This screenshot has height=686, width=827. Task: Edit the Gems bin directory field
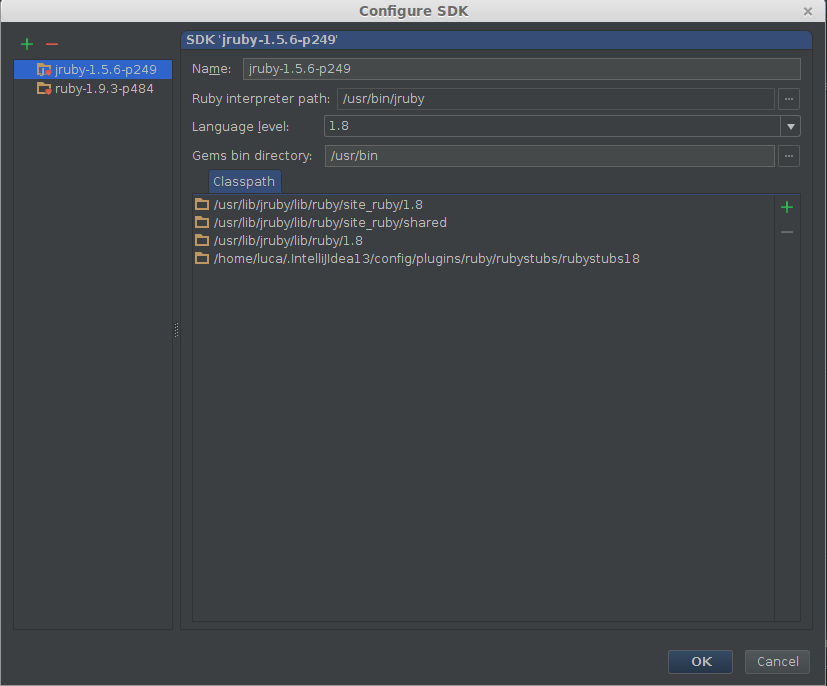click(550, 156)
